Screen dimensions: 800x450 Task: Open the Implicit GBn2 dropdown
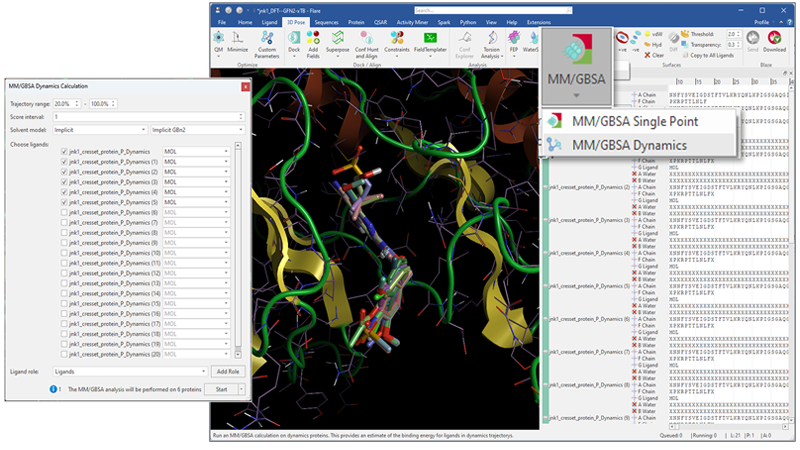click(x=197, y=130)
